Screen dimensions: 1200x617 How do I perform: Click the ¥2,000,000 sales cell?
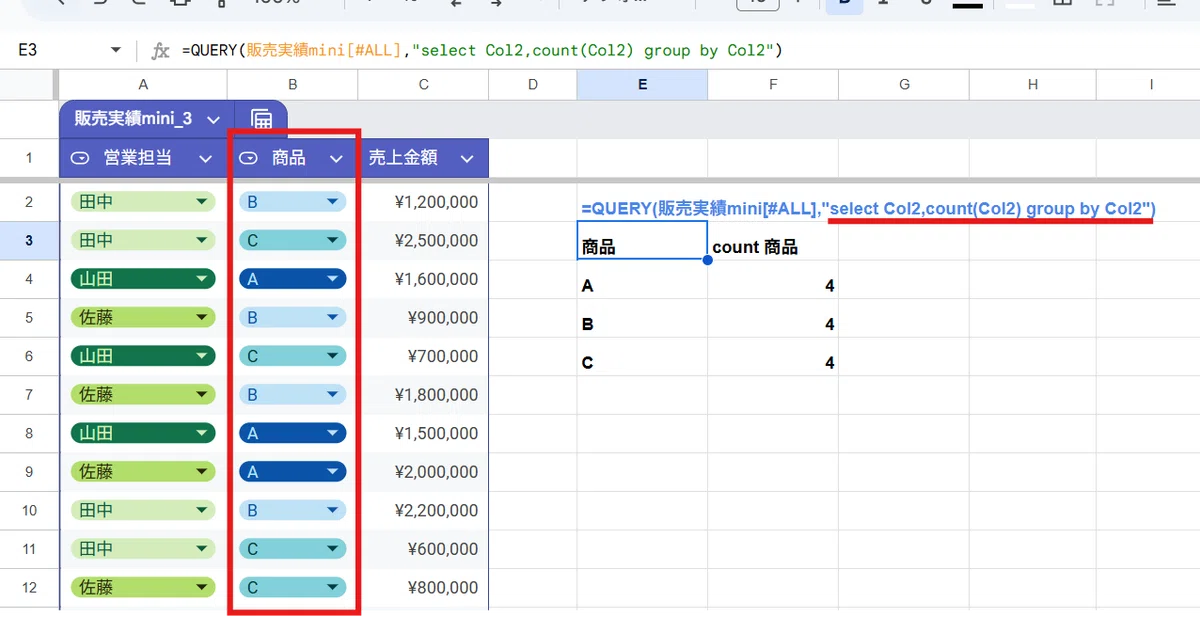pos(424,471)
